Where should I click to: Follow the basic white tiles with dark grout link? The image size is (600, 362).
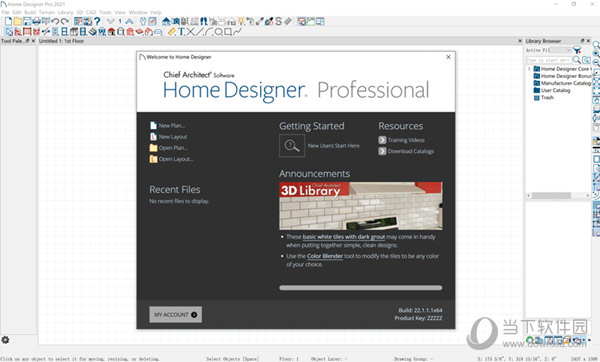click(344, 237)
